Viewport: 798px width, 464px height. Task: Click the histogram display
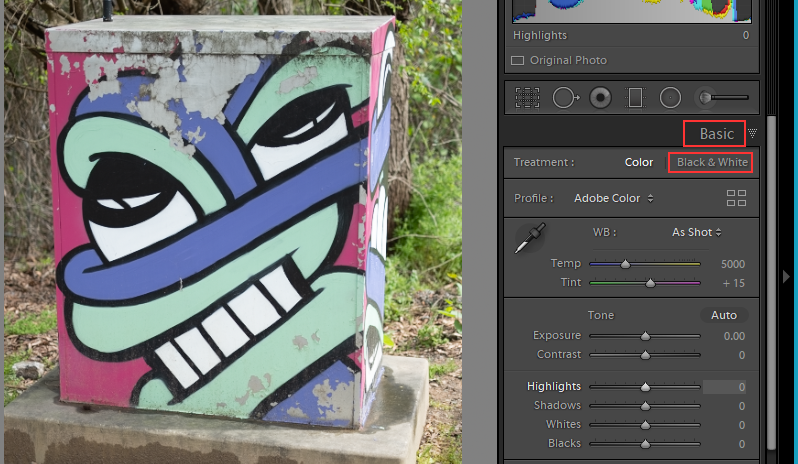(x=632, y=11)
